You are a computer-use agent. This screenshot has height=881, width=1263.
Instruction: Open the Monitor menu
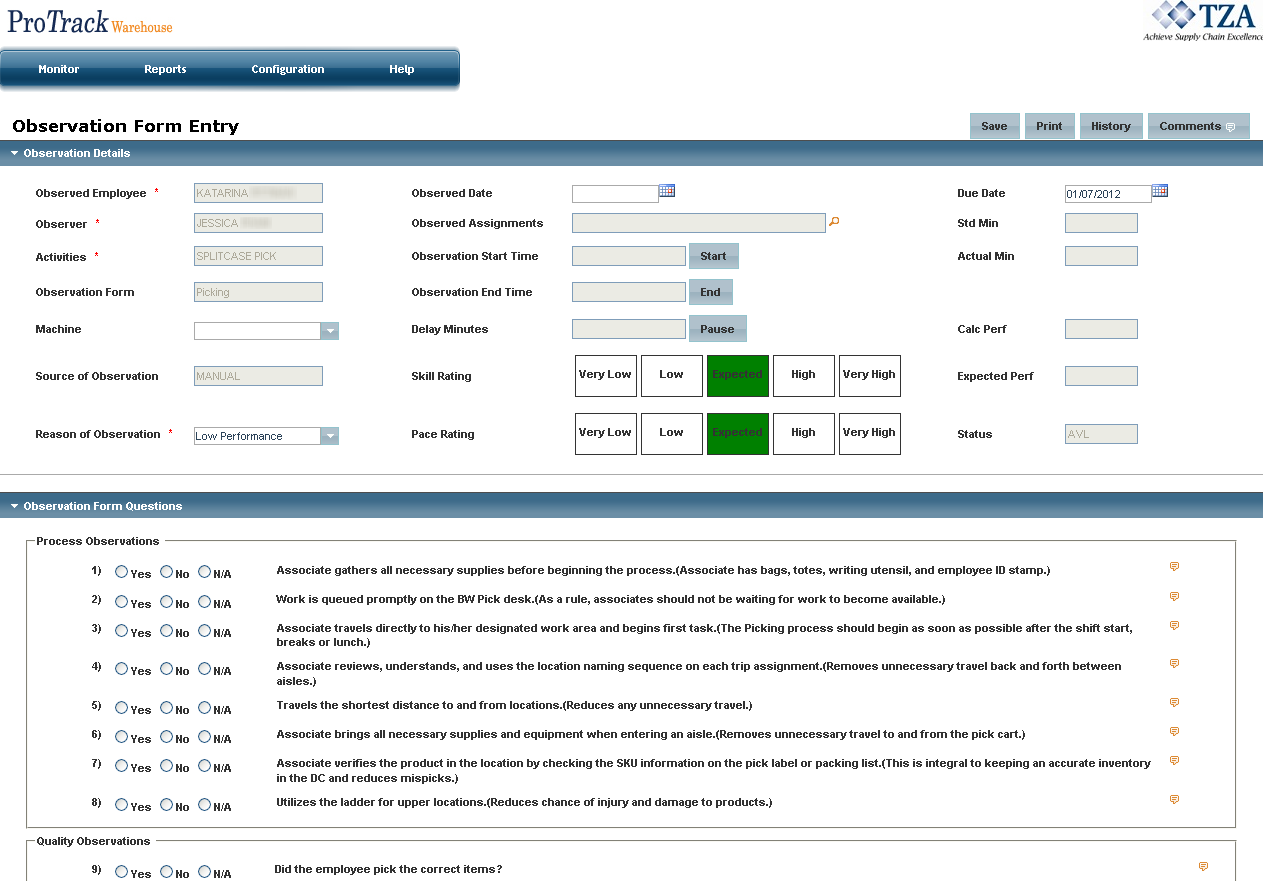tap(58, 69)
